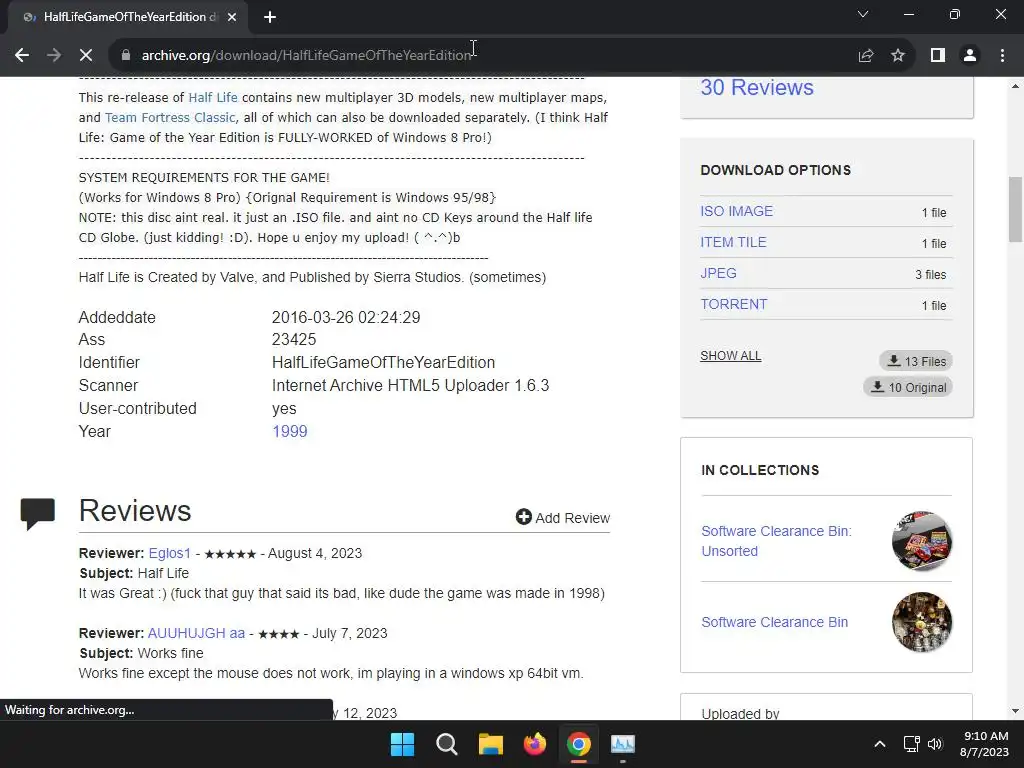Open the Chrome profile icon
Viewport: 1024px width, 768px height.
[970, 56]
